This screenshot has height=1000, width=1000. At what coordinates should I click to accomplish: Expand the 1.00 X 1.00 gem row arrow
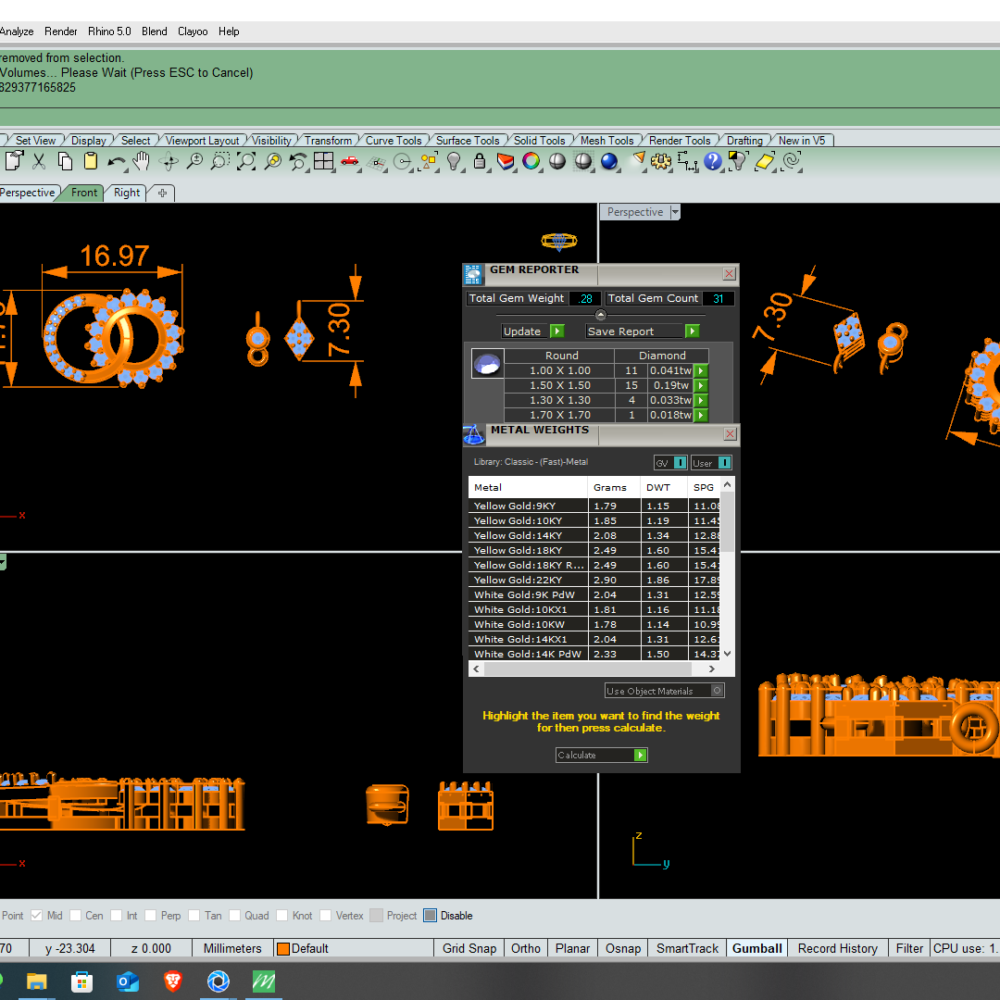[701, 371]
